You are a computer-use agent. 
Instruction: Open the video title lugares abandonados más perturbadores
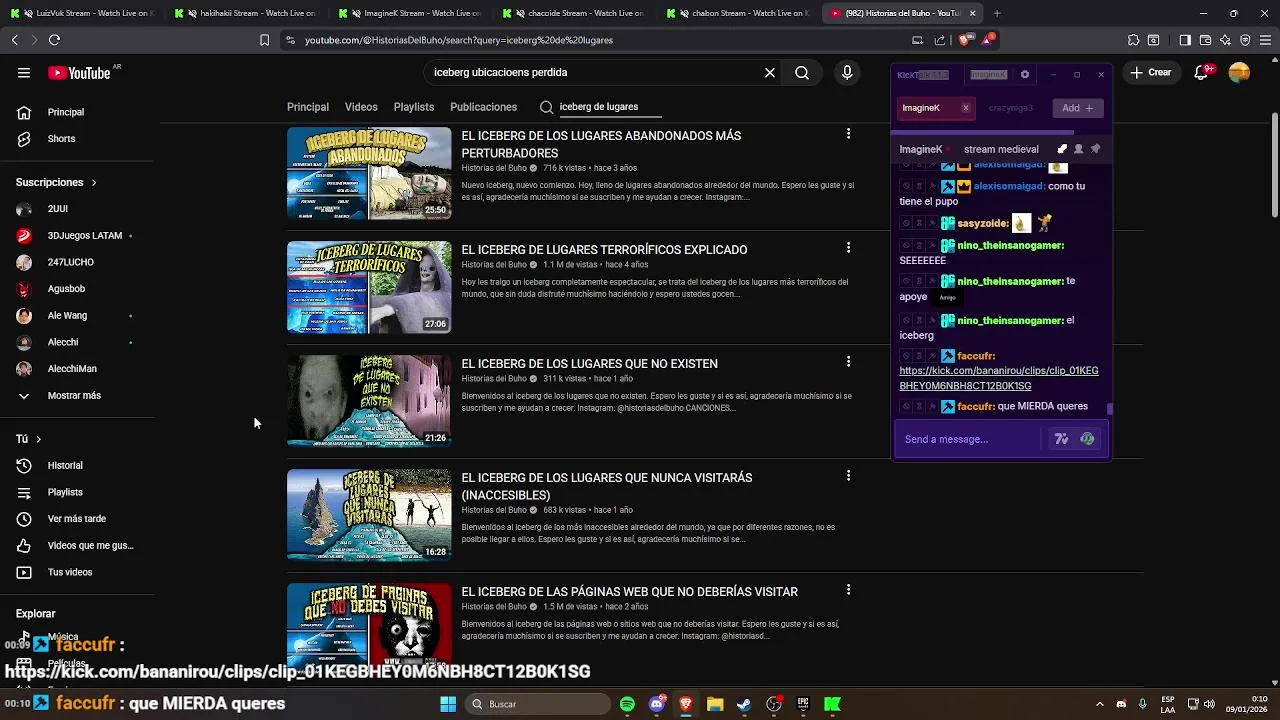coord(601,145)
